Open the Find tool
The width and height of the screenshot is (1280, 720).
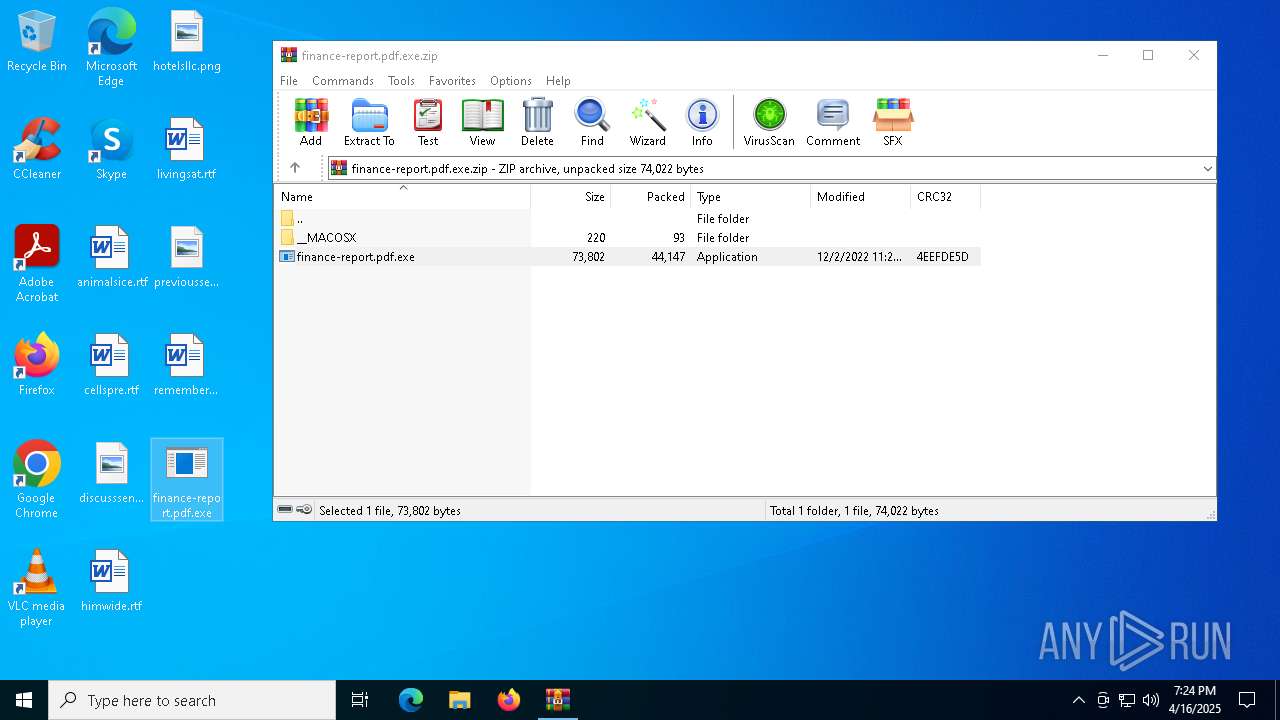pos(592,122)
